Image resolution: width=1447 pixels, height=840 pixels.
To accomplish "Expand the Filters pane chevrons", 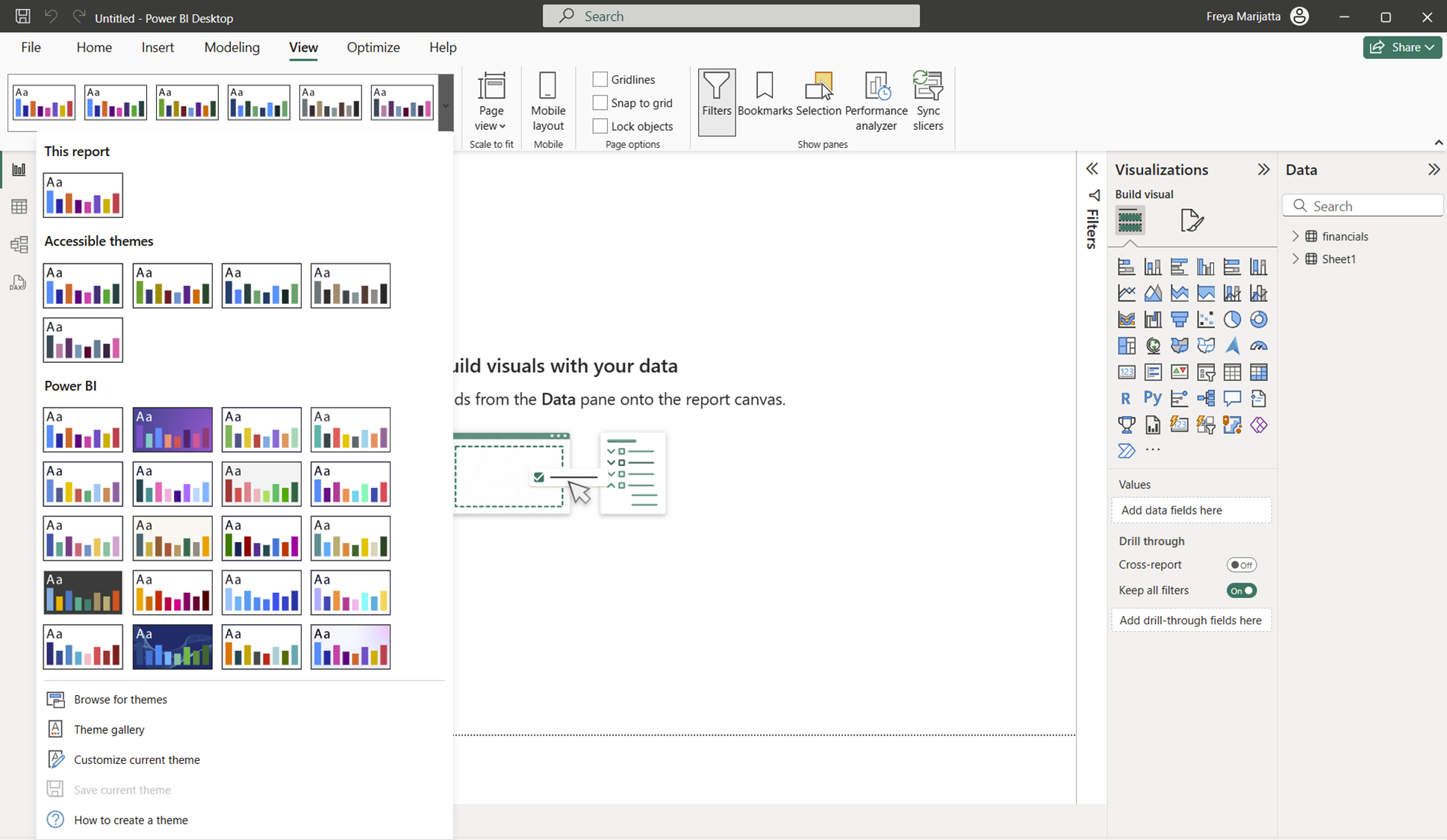I will pyautogui.click(x=1092, y=169).
